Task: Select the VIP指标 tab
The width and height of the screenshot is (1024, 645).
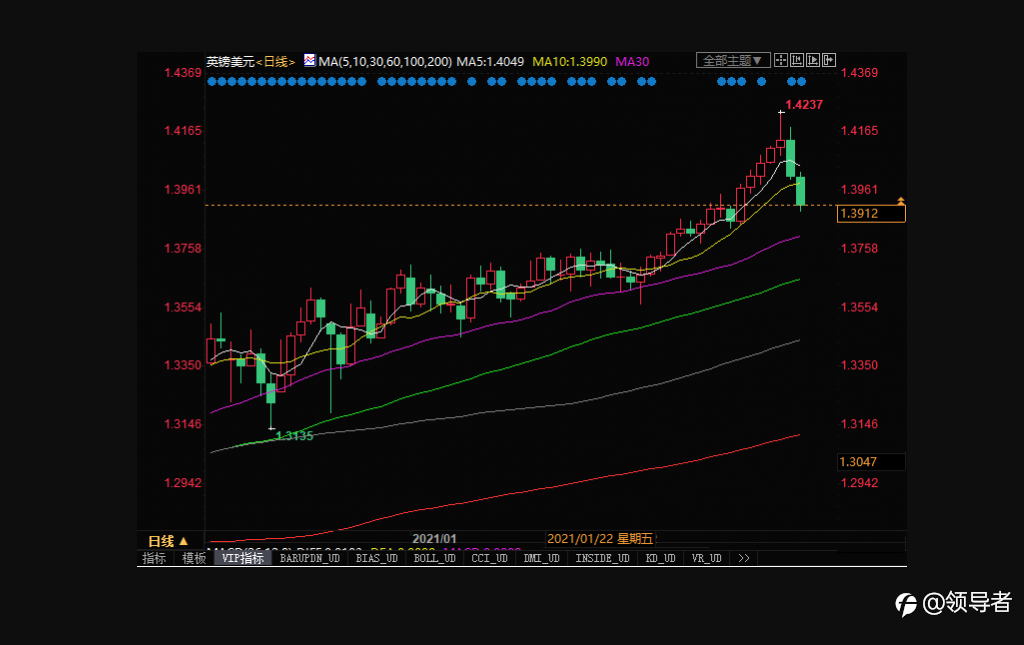Action: point(242,558)
